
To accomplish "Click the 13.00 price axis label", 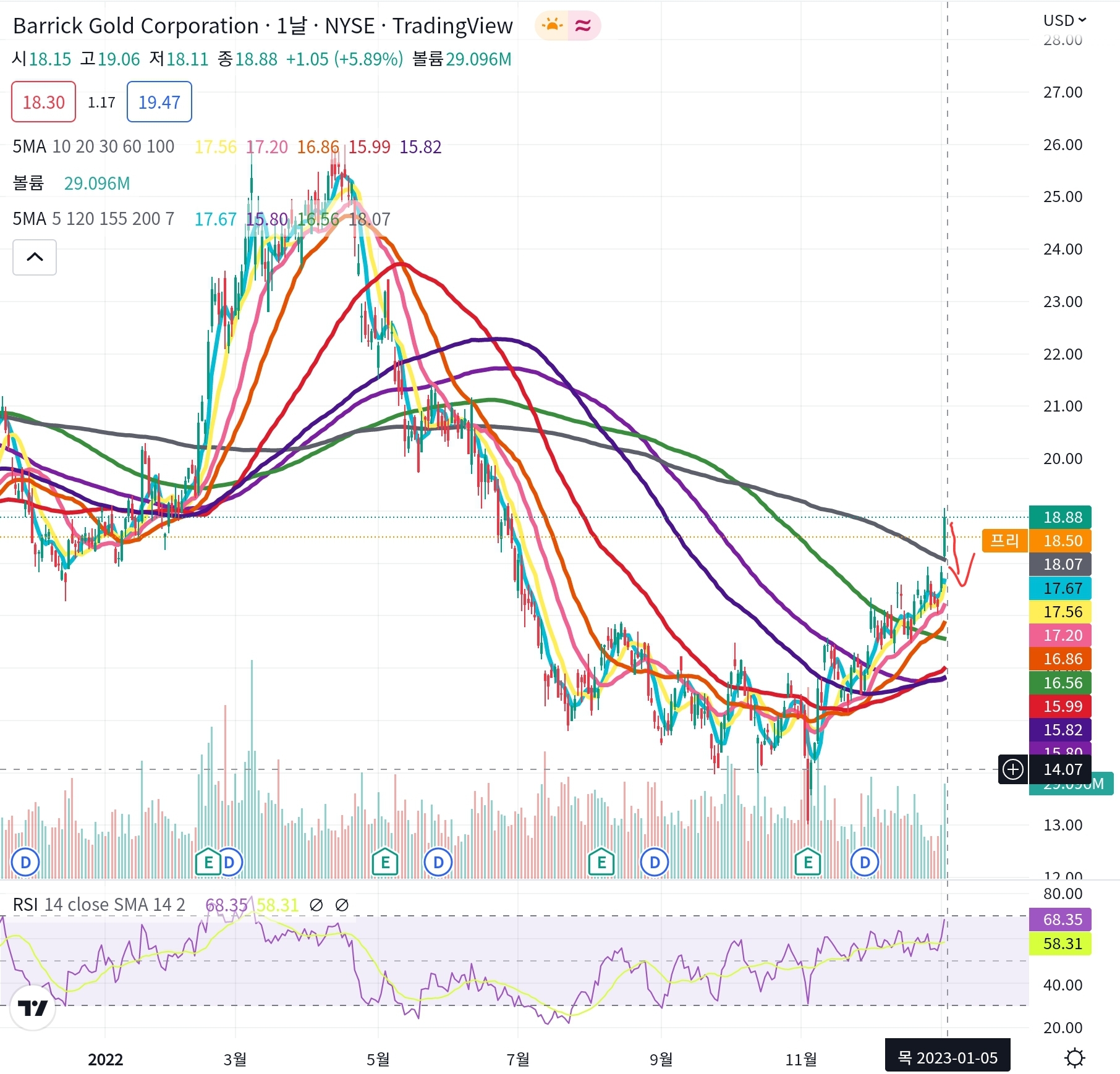I will tap(1063, 825).
